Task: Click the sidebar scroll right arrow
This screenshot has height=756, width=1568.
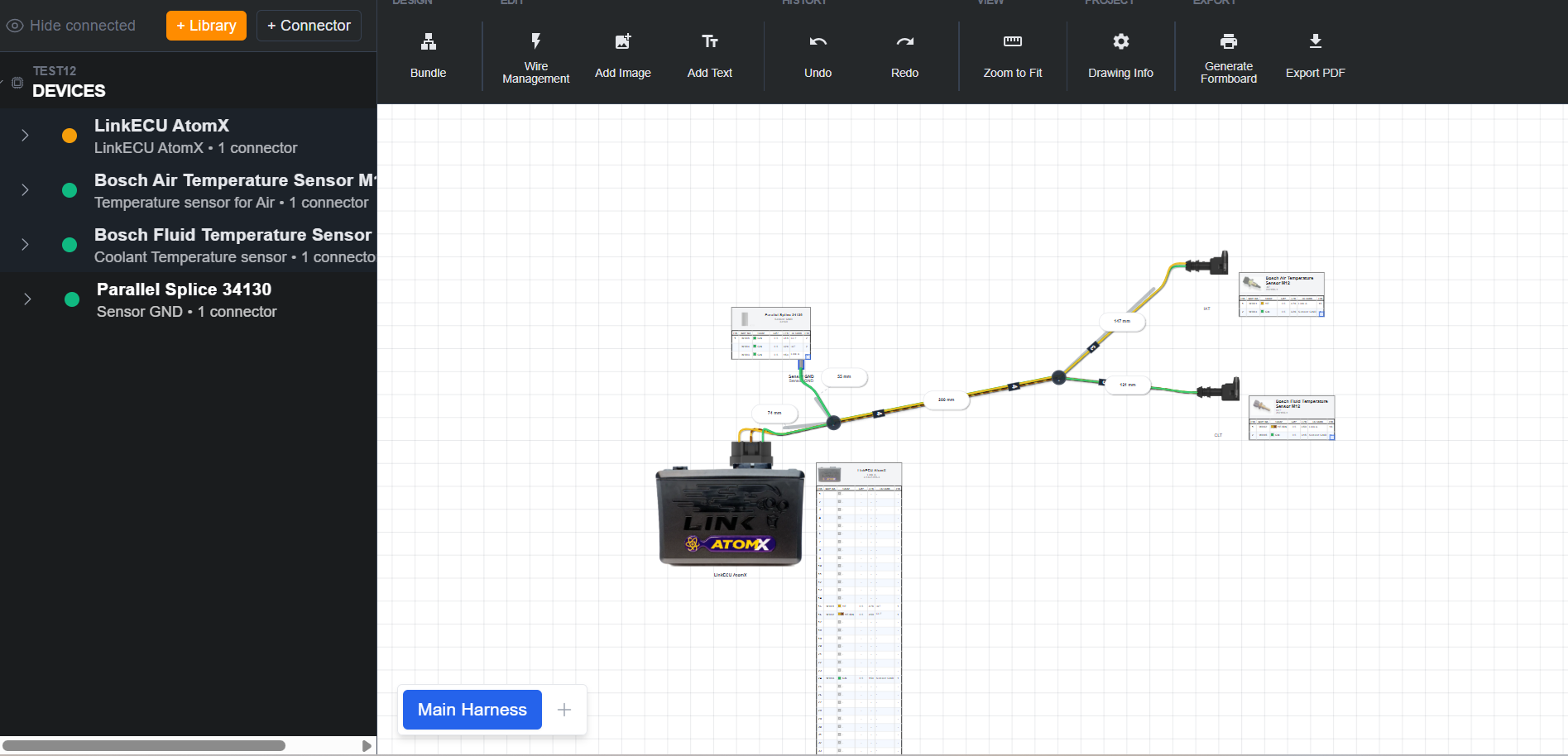Action: [x=367, y=746]
